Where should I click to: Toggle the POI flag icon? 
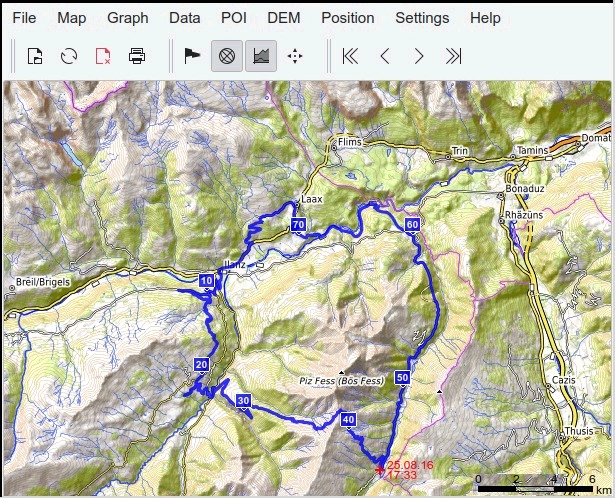click(x=192, y=56)
